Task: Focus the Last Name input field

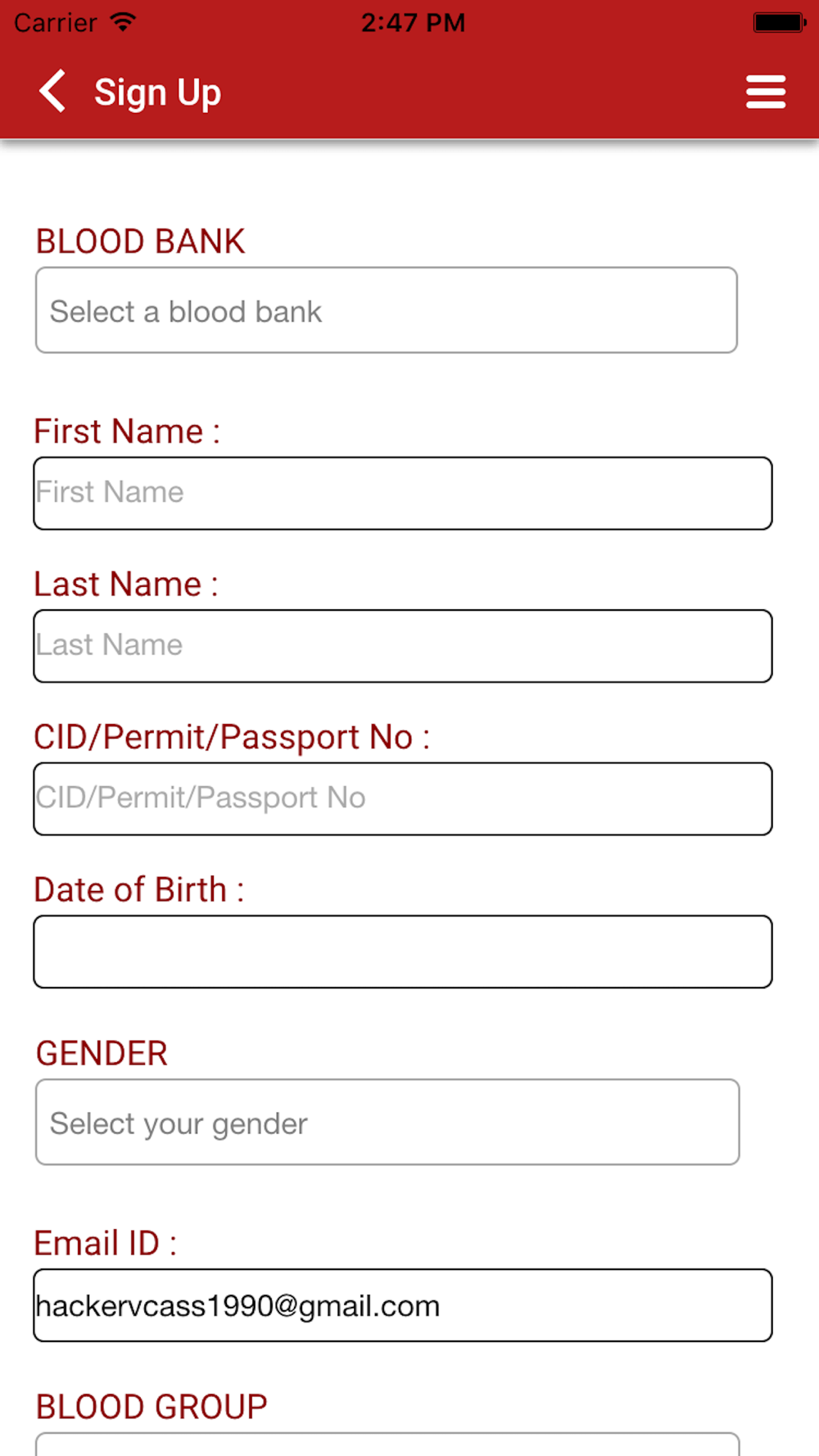Action: click(403, 646)
